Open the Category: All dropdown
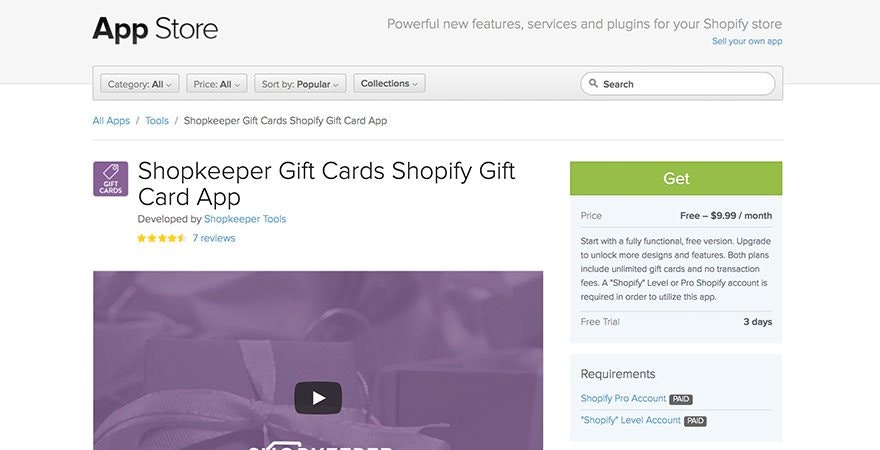The image size is (880, 450). click(x=140, y=84)
